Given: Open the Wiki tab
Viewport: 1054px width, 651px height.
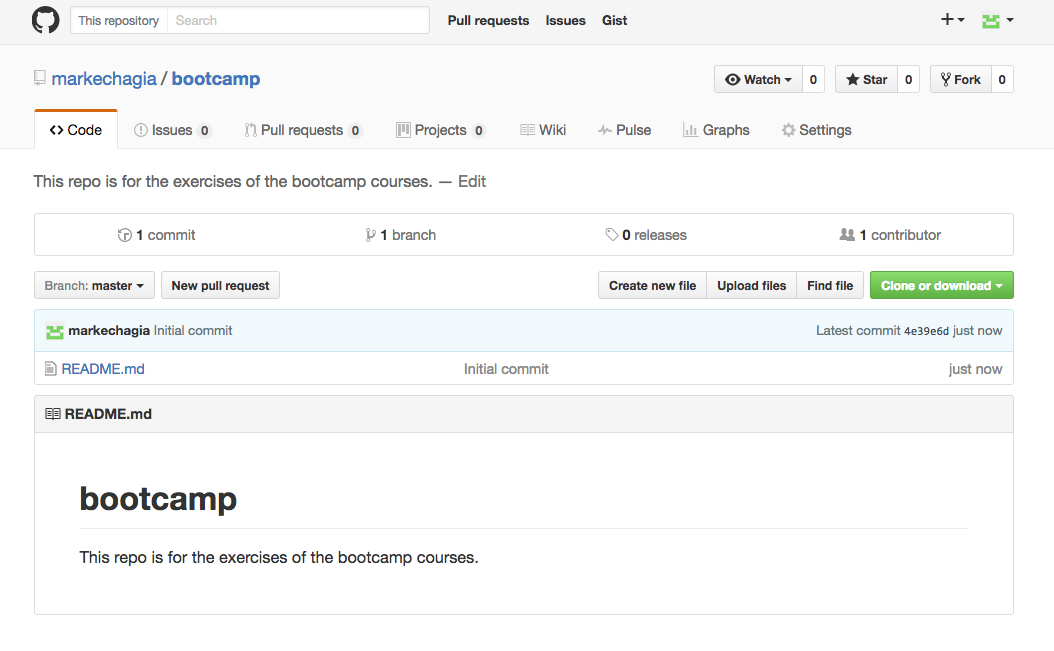Looking at the screenshot, I should pos(543,130).
